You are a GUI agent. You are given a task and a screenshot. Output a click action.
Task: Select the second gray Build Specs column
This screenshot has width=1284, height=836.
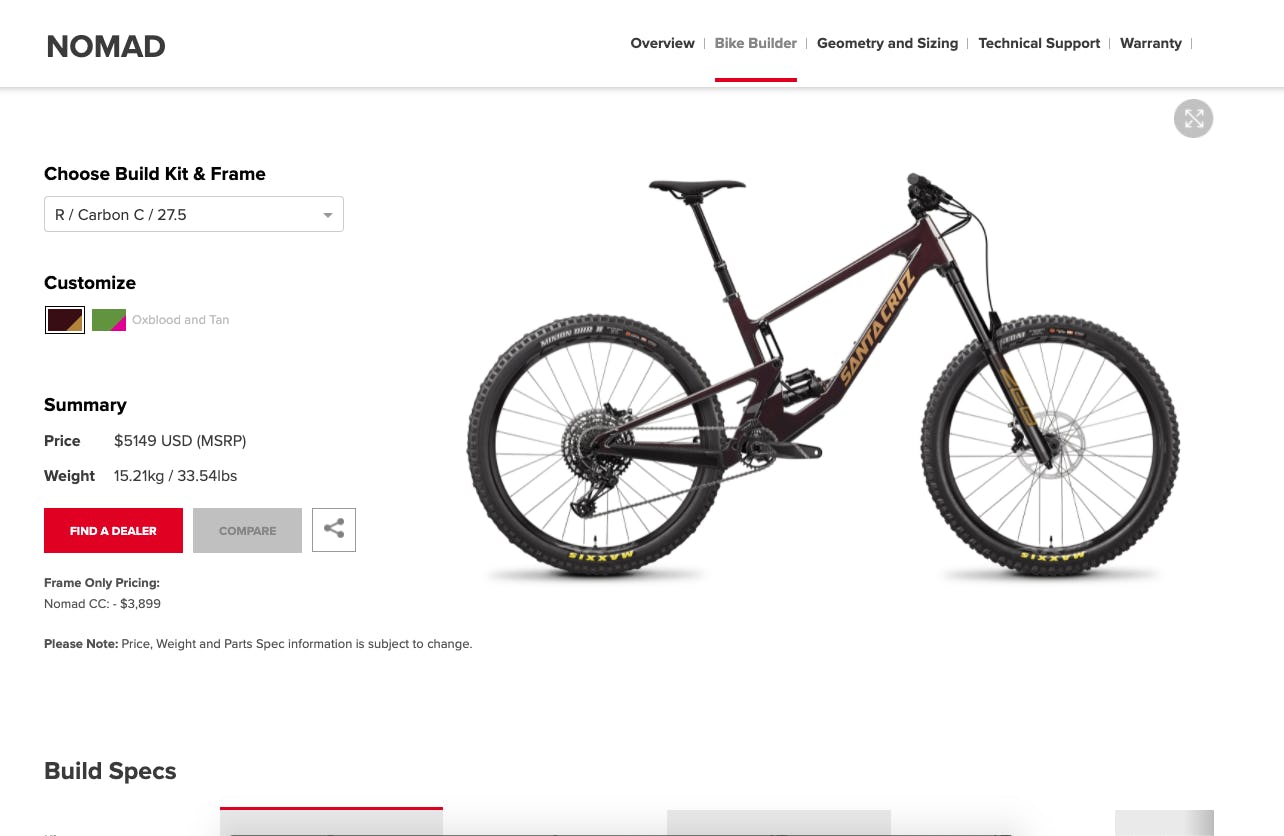(x=1164, y=823)
